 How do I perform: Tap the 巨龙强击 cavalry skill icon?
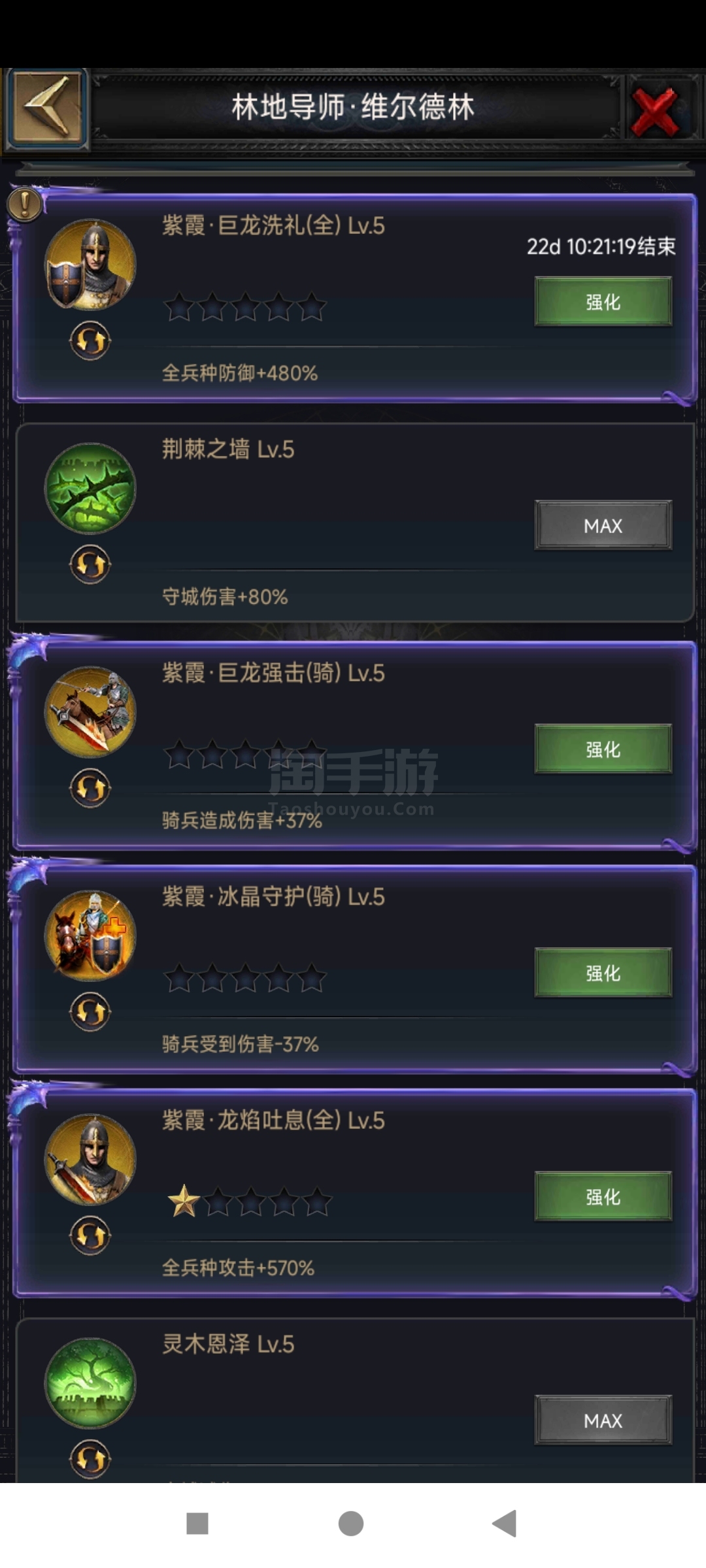pyautogui.click(x=90, y=712)
